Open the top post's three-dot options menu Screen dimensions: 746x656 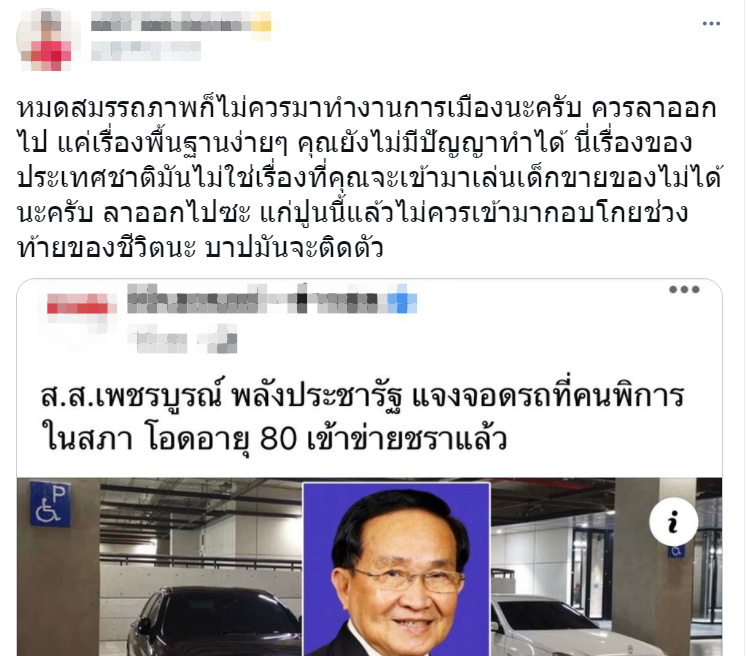click(x=711, y=23)
